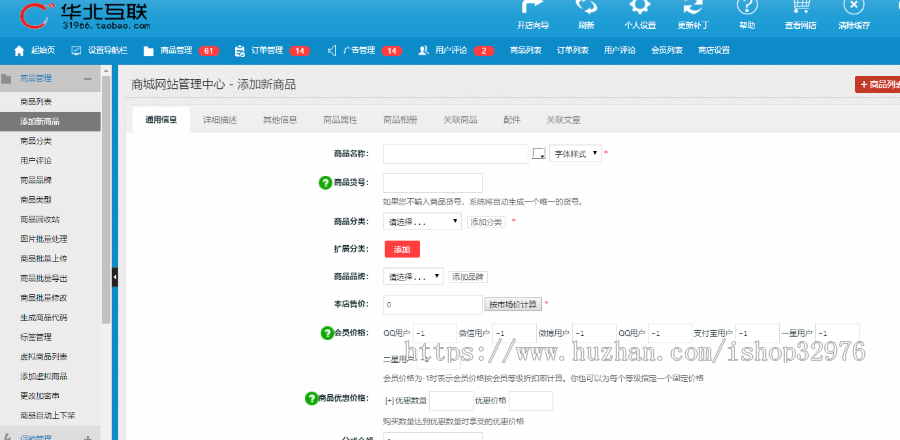This screenshot has width=900, height=440.
Task: Focus the 商品名称 input field
Action: [x=455, y=154]
